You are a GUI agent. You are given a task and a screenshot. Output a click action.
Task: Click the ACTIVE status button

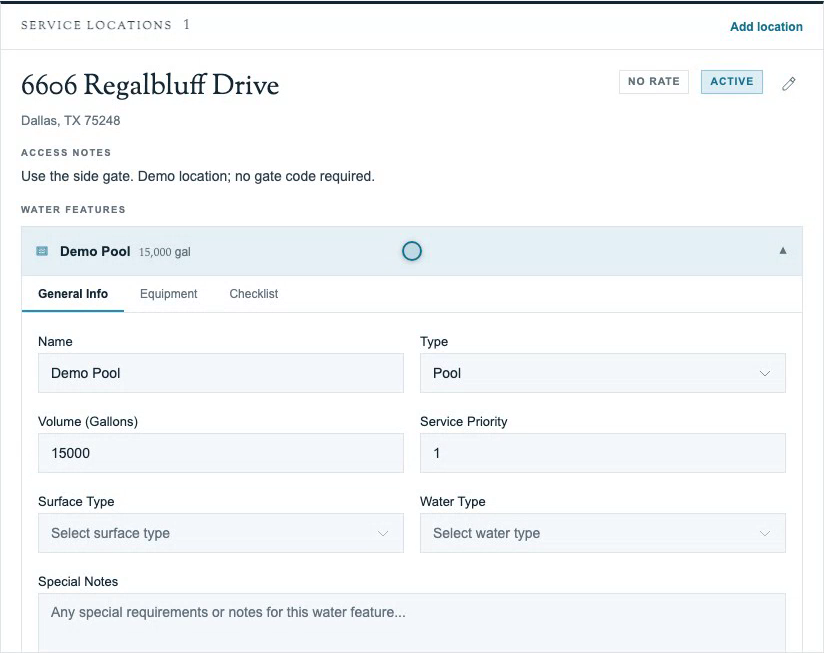(732, 81)
